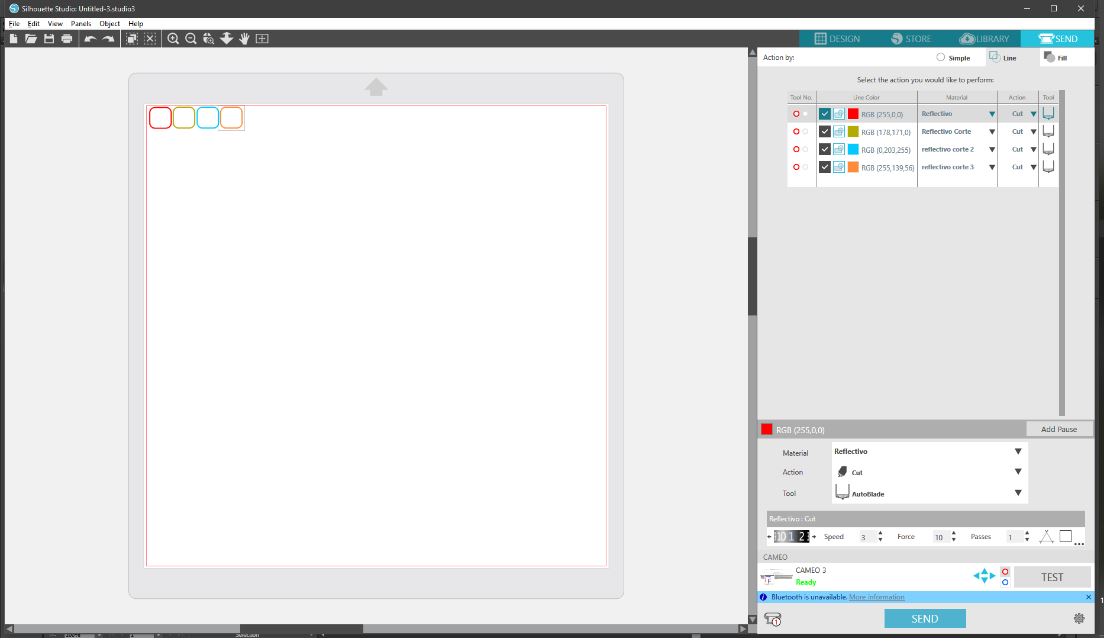Undo the last action
This screenshot has height=642, width=1104.
pyautogui.click(x=89, y=39)
